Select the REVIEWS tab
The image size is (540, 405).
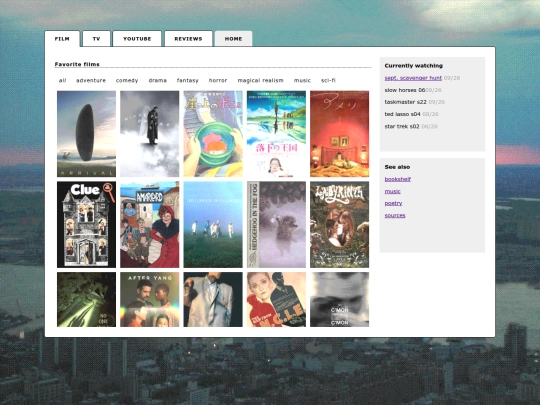pyautogui.click(x=188, y=39)
